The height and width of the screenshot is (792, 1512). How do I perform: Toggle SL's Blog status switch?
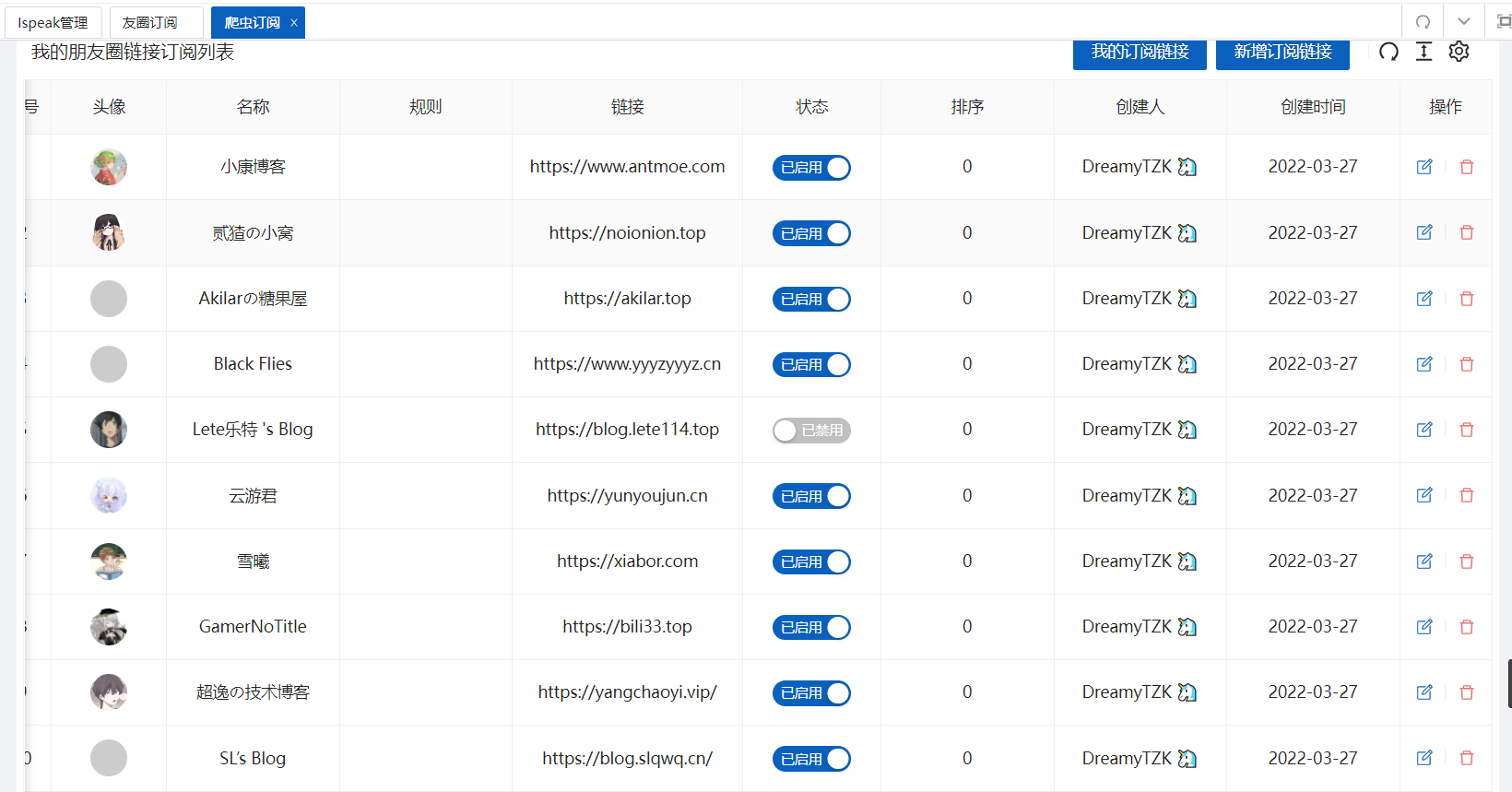tap(811, 759)
